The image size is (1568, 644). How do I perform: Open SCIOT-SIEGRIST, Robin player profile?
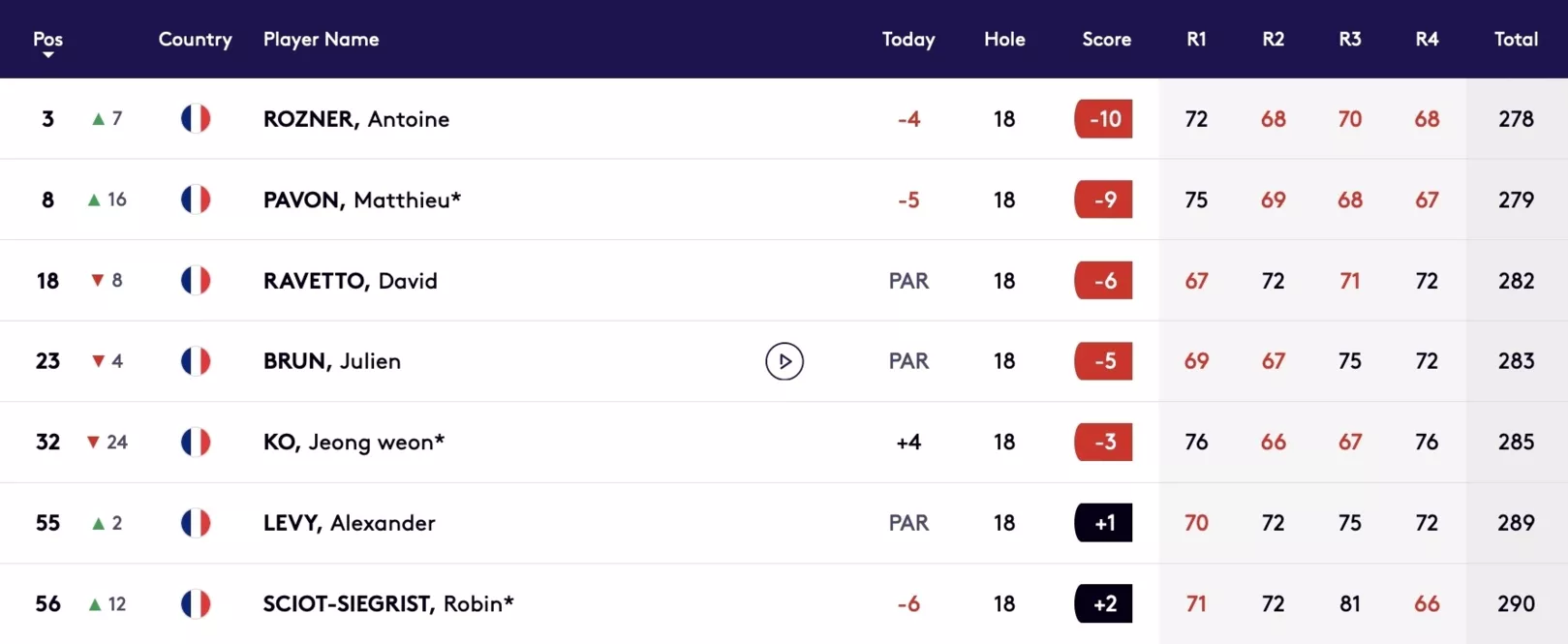pyautogui.click(x=388, y=603)
